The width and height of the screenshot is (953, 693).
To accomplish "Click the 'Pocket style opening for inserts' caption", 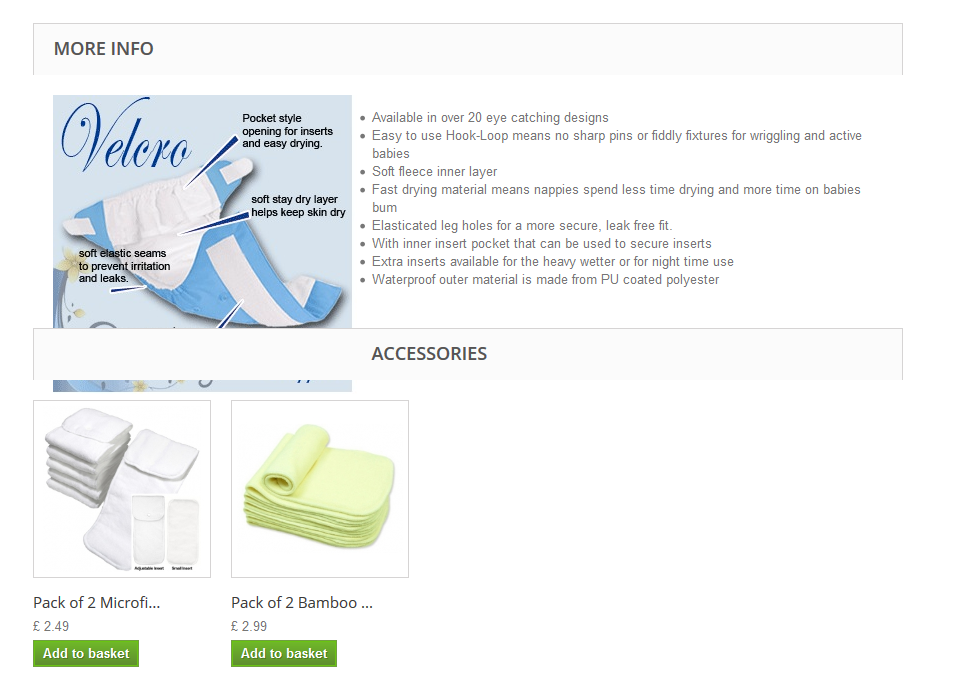I will pos(287,131).
